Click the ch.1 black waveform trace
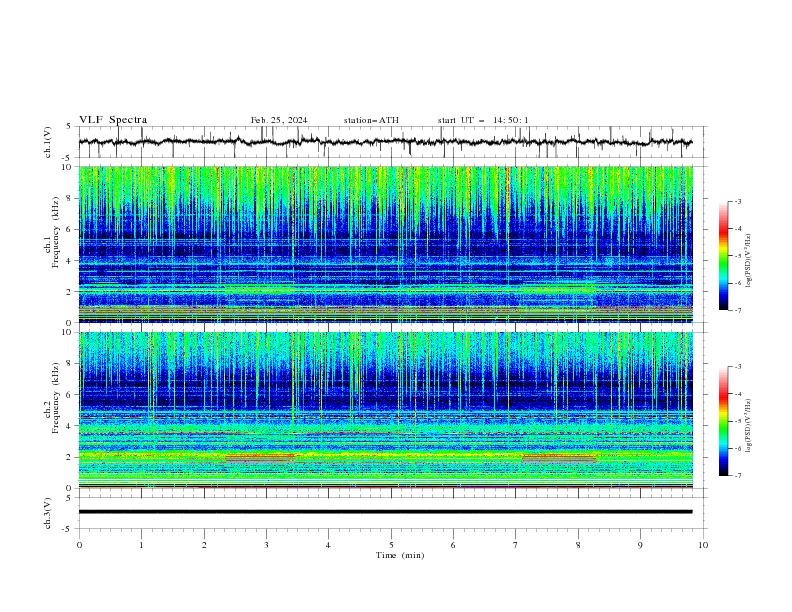Screen dimensions: 792x612 click(x=385, y=142)
